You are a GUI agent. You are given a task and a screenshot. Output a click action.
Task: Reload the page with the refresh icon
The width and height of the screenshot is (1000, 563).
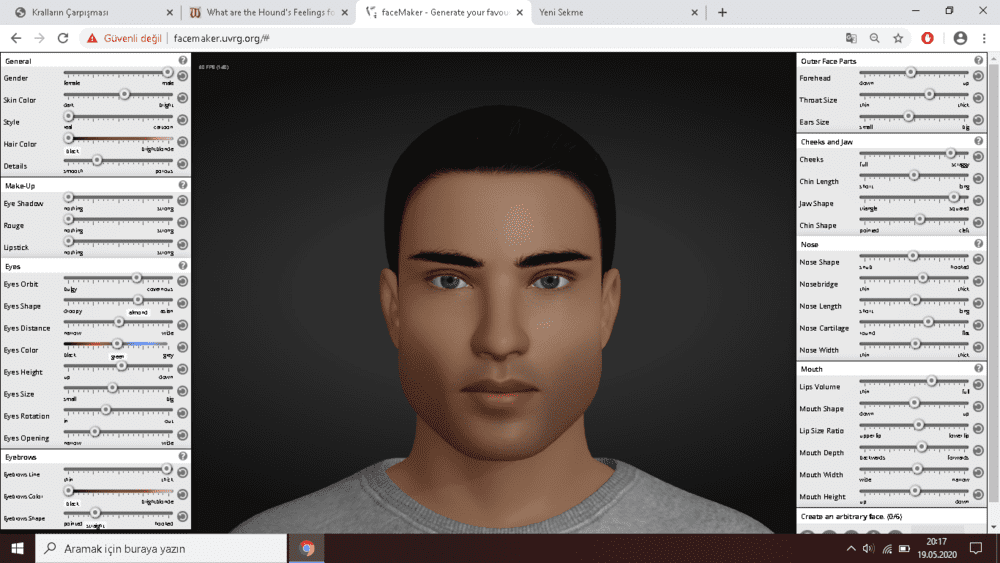(63, 38)
